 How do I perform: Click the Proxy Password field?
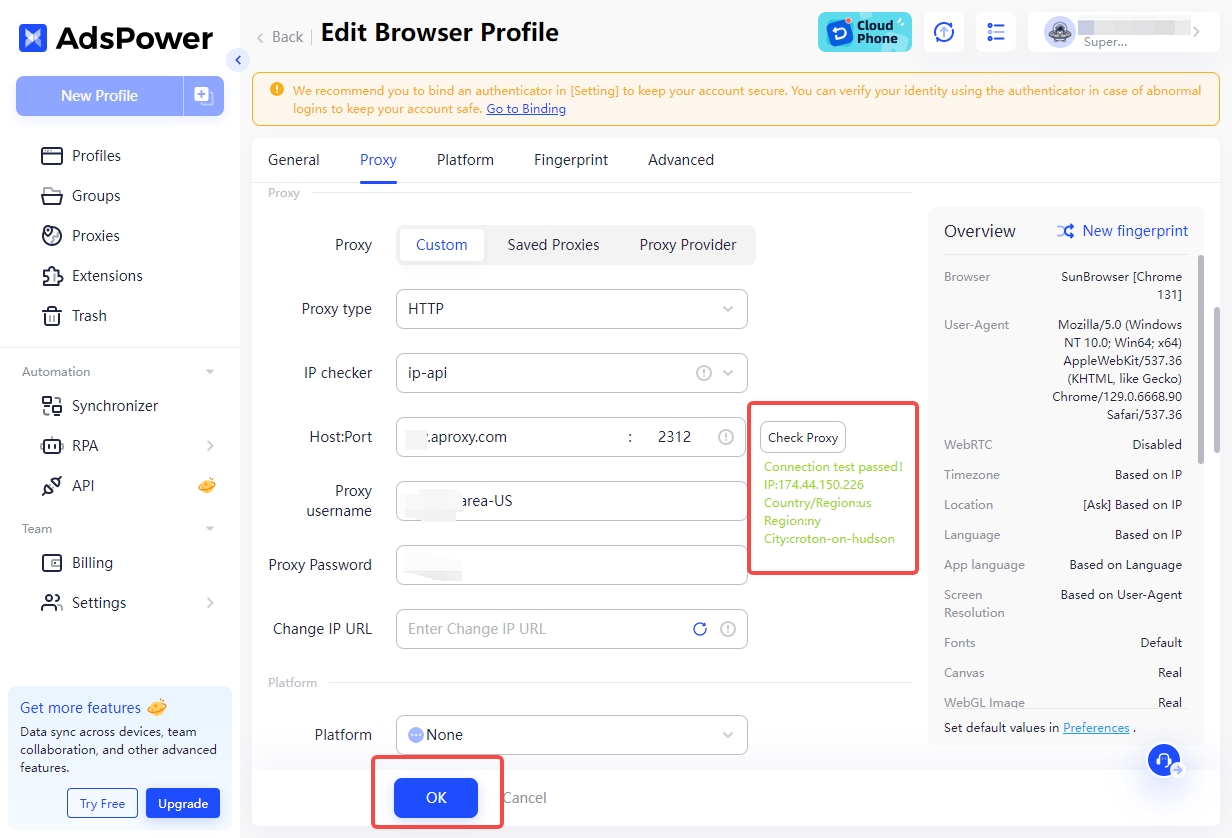[572, 565]
